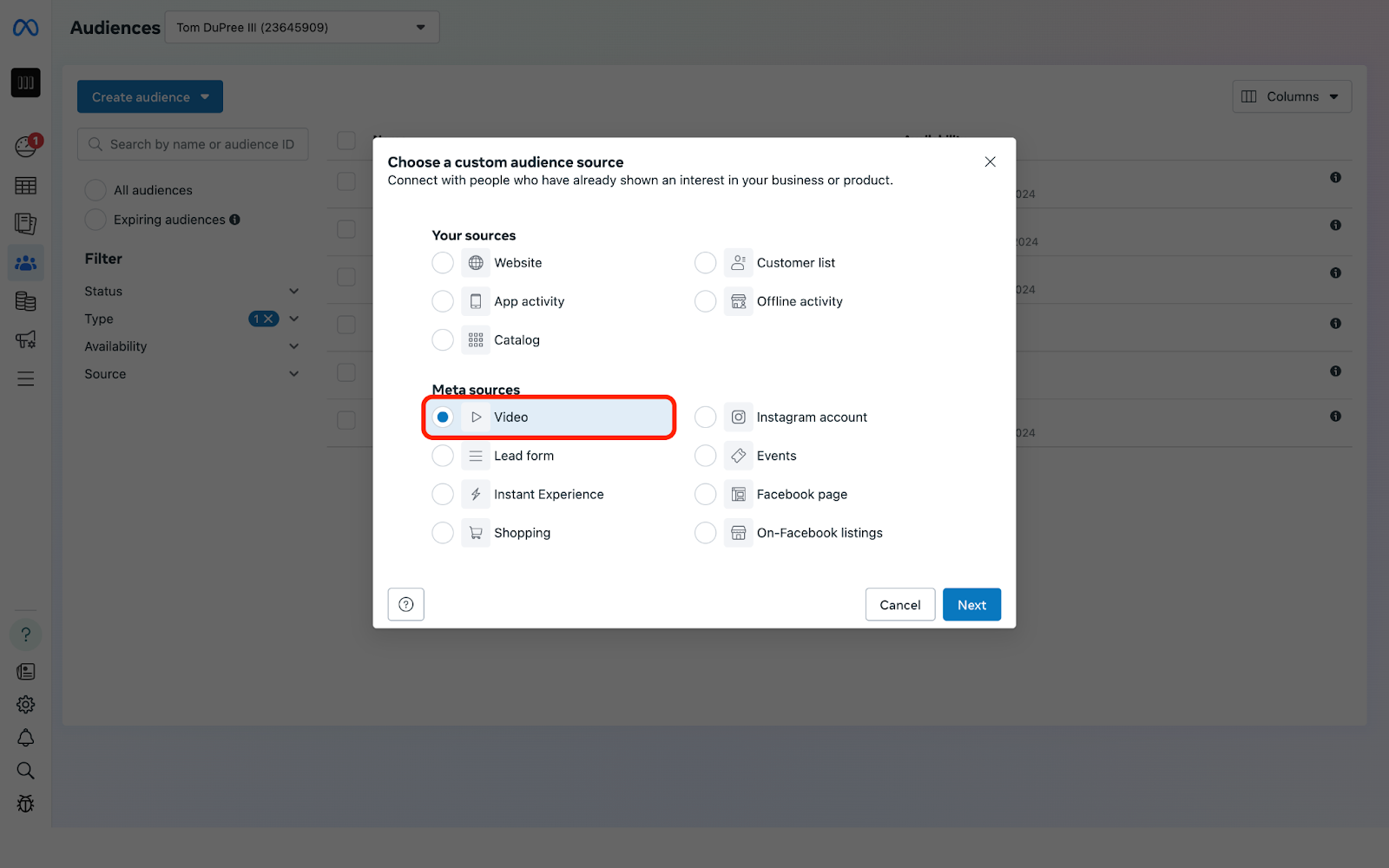
Task: Open the newspaper icon above settings
Action: click(25, 672)
